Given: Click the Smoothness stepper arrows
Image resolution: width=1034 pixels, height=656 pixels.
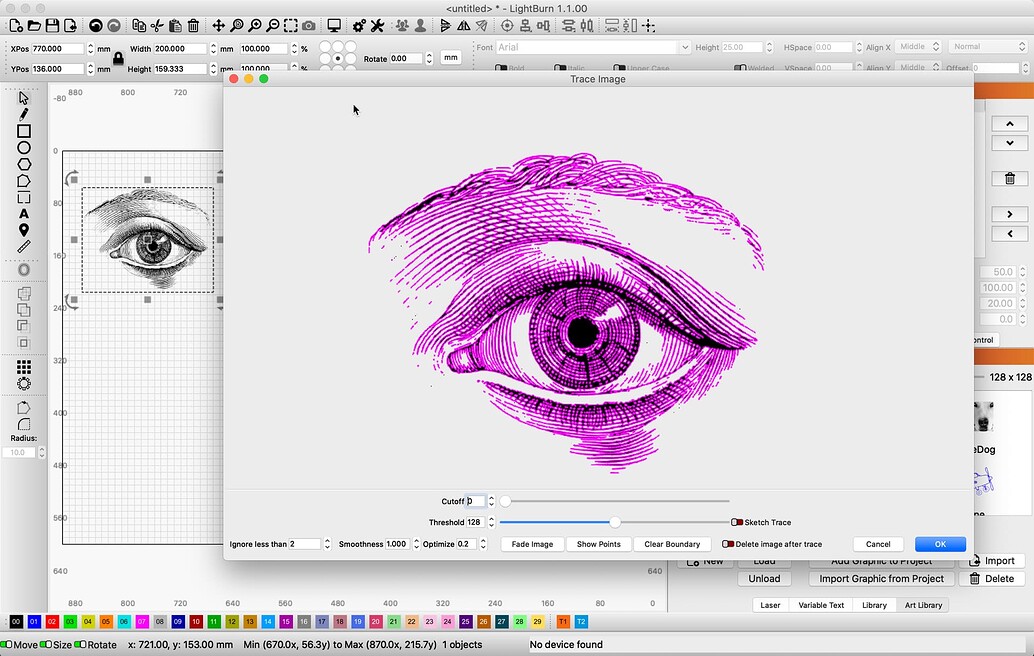Looking at the screenshot, I should click(416, 544).
